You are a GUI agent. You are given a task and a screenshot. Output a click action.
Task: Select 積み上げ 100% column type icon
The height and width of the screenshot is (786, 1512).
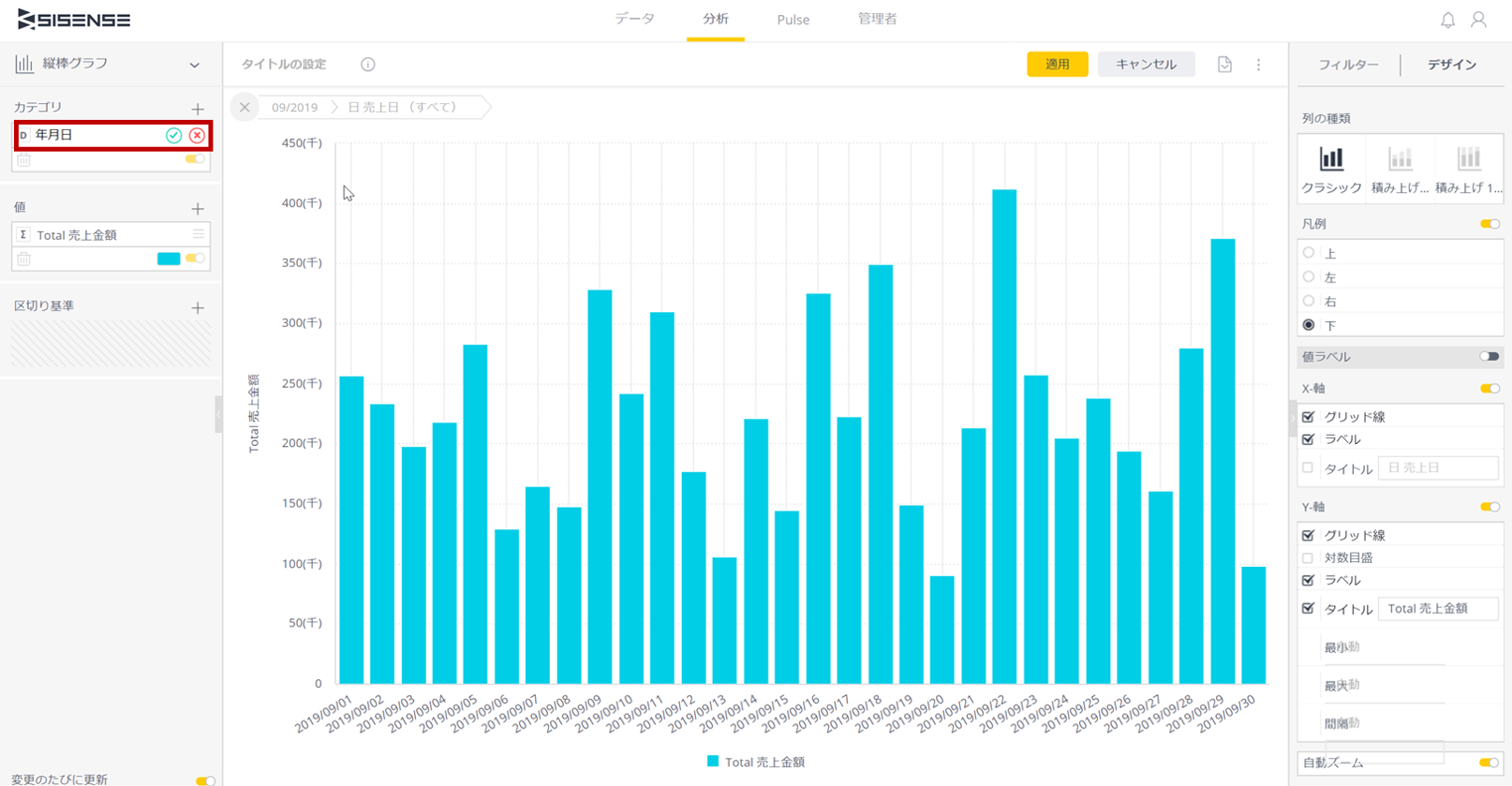1469,158
